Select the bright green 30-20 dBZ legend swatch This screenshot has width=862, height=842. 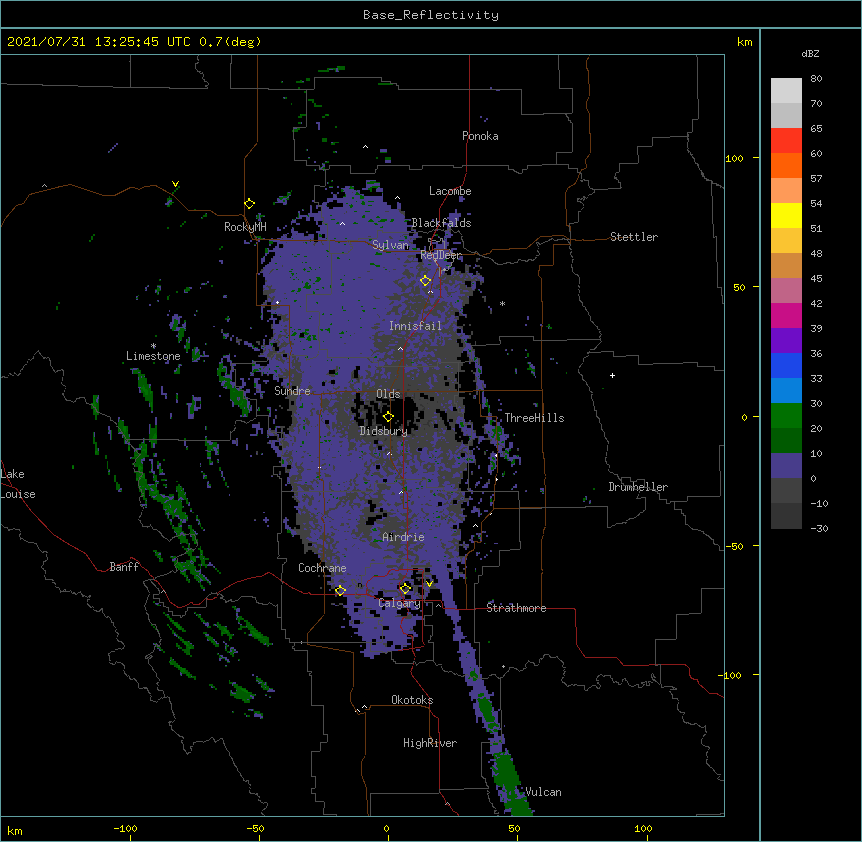(x=786, y=416)
